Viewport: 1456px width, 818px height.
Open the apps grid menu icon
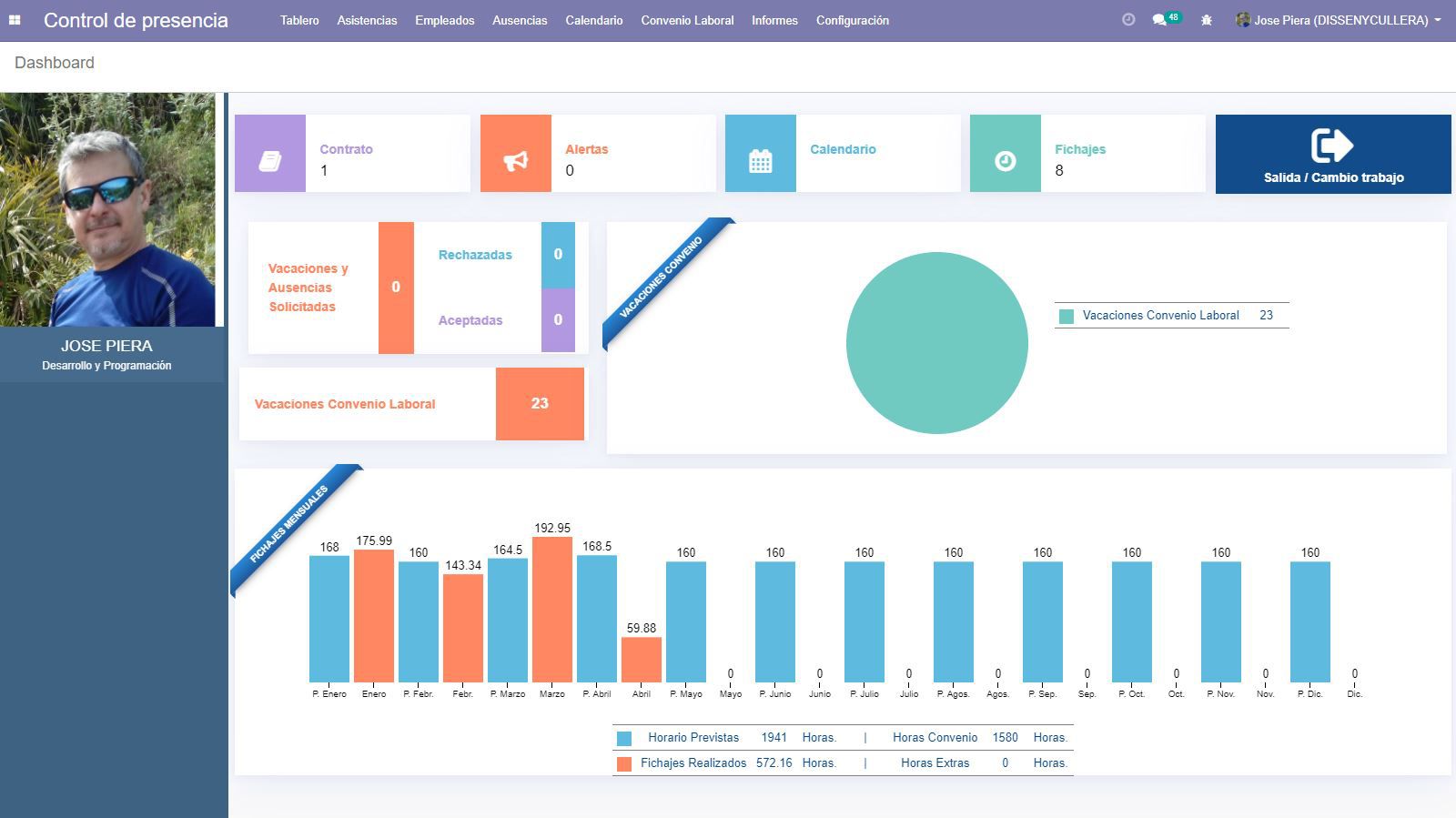15,20
